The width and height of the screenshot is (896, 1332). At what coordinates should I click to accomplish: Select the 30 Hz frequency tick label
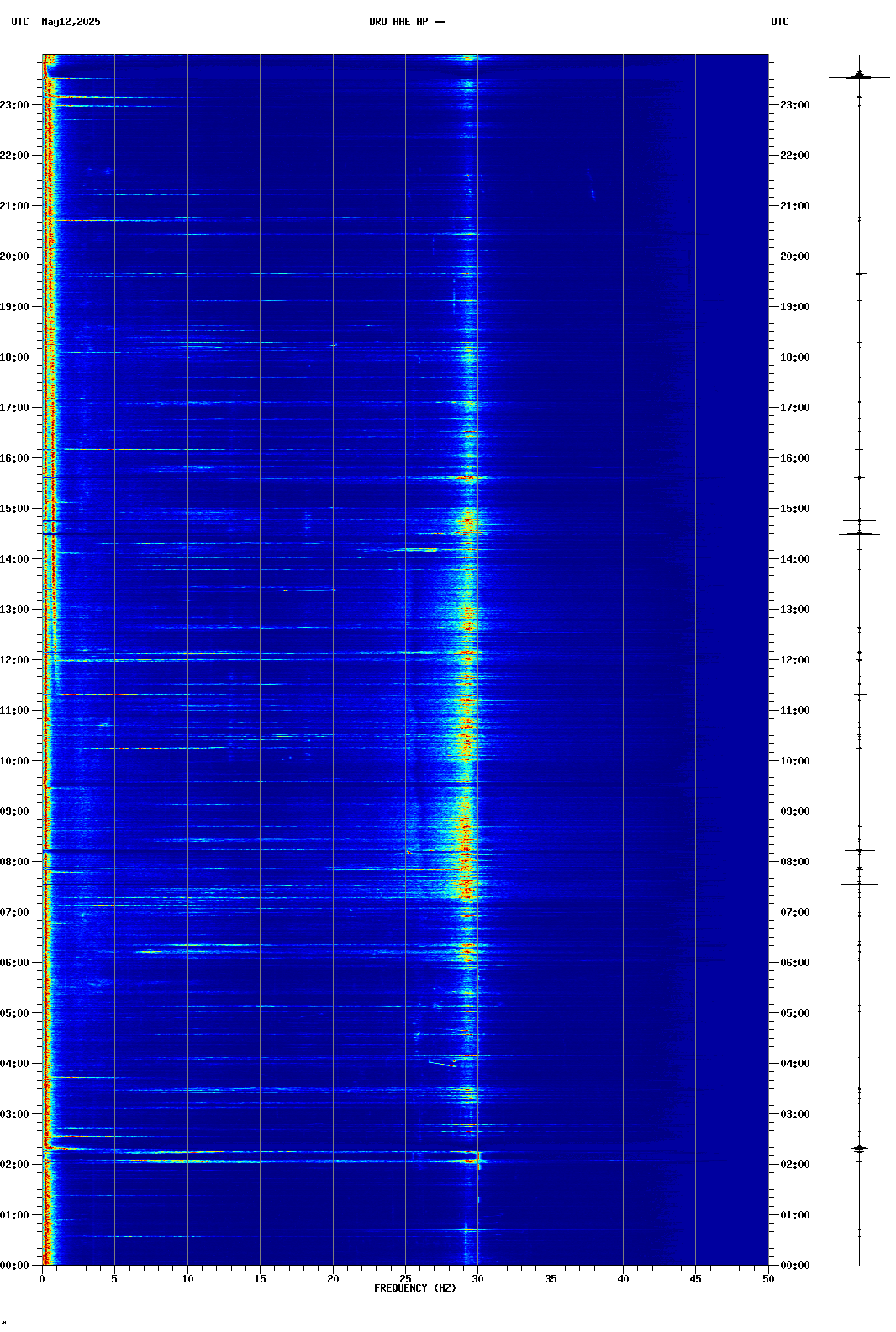(x=477, y=1279)
